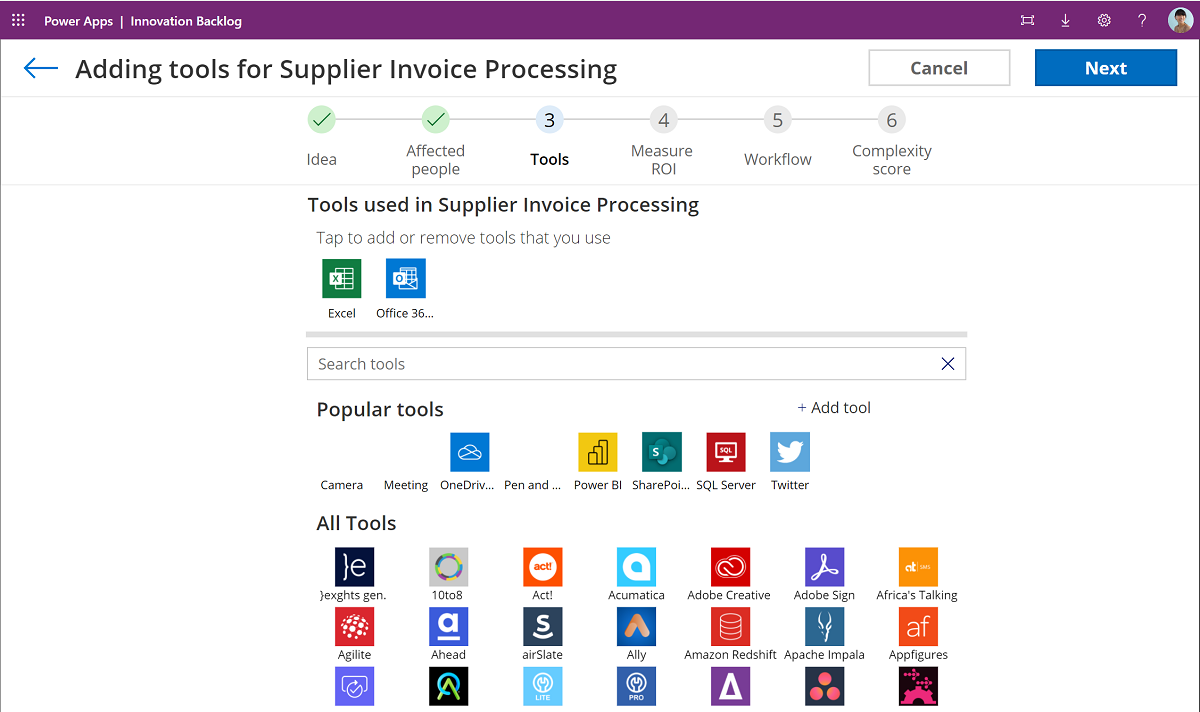Select step 3 Tools

pyautogui.click(x=549, y=120)
